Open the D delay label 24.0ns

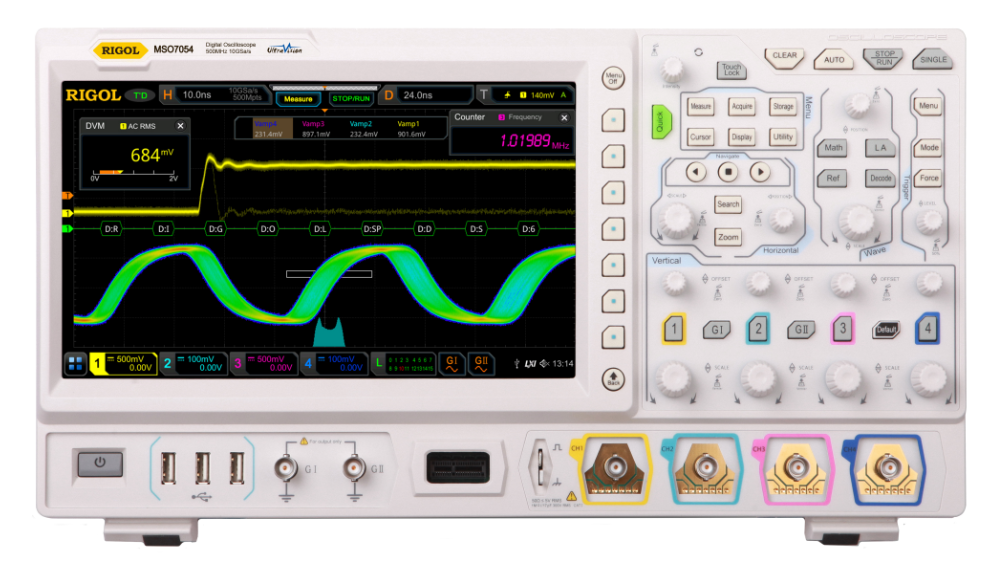426,95
